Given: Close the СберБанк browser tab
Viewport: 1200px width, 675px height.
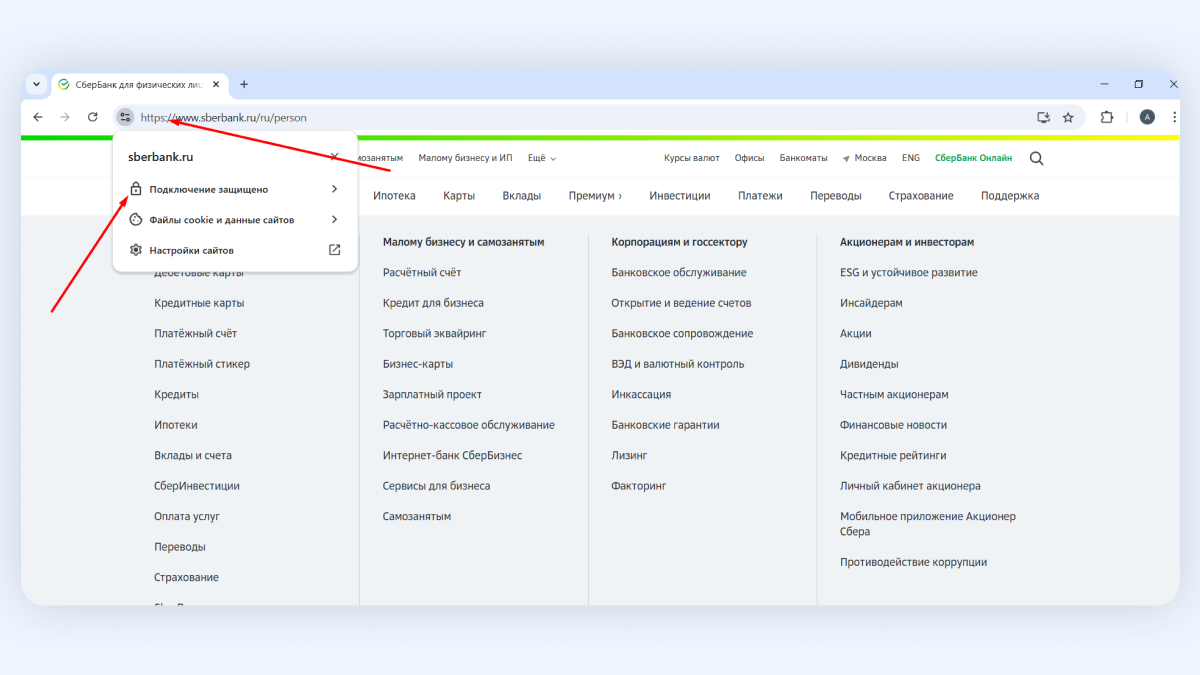Looking at the screenshot, I should pos(216,85).
